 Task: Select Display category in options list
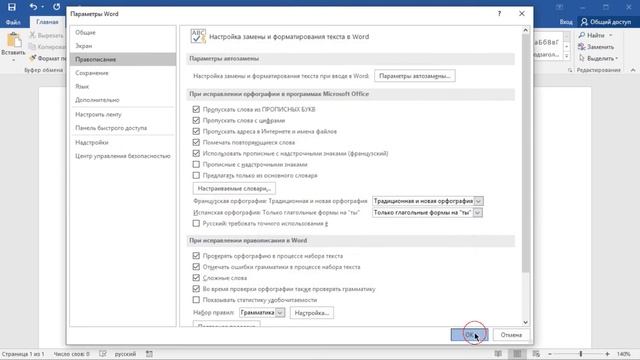(x=123, y=46)
